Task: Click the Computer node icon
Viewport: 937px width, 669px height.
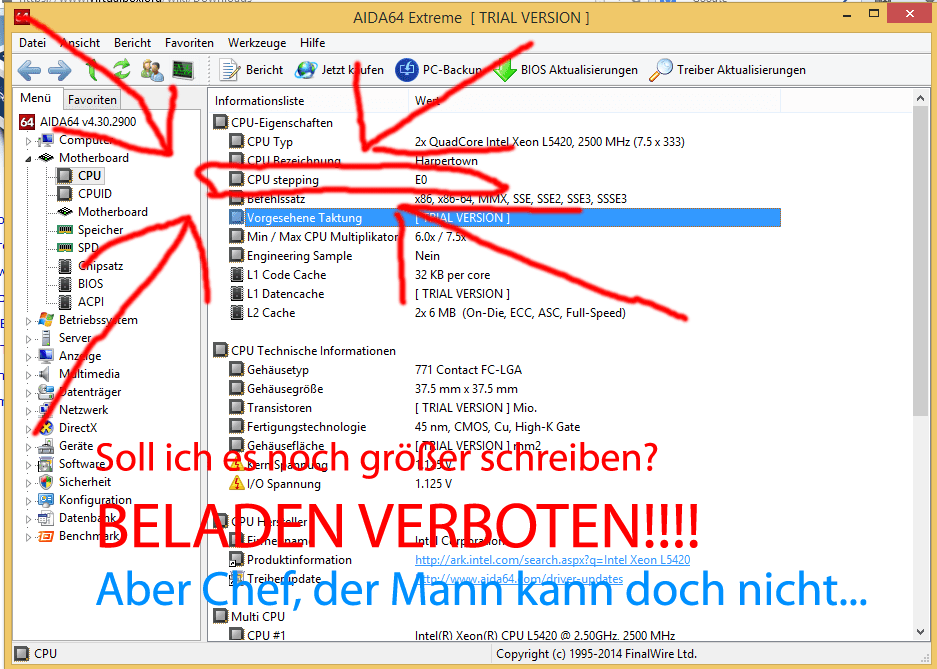Action: pos(45,140)
